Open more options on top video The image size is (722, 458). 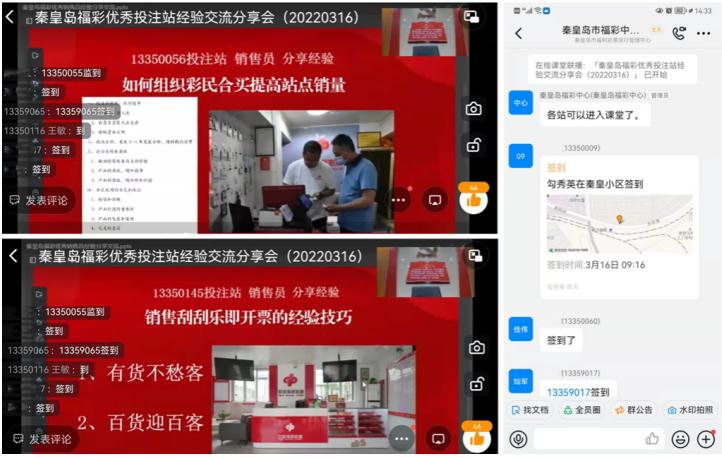coord(399,199)
